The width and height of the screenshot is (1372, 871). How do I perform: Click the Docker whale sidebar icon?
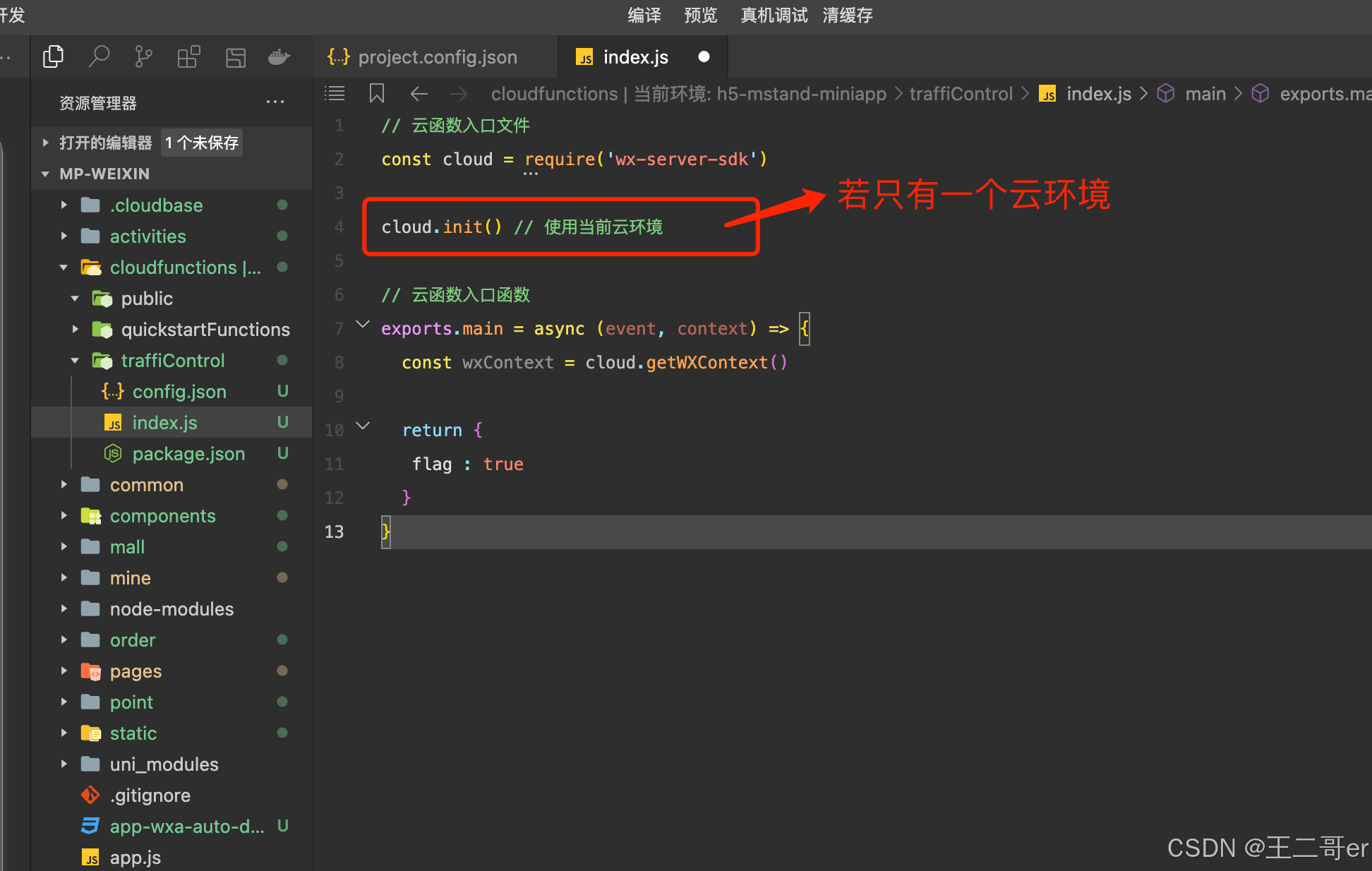(279, 56)
